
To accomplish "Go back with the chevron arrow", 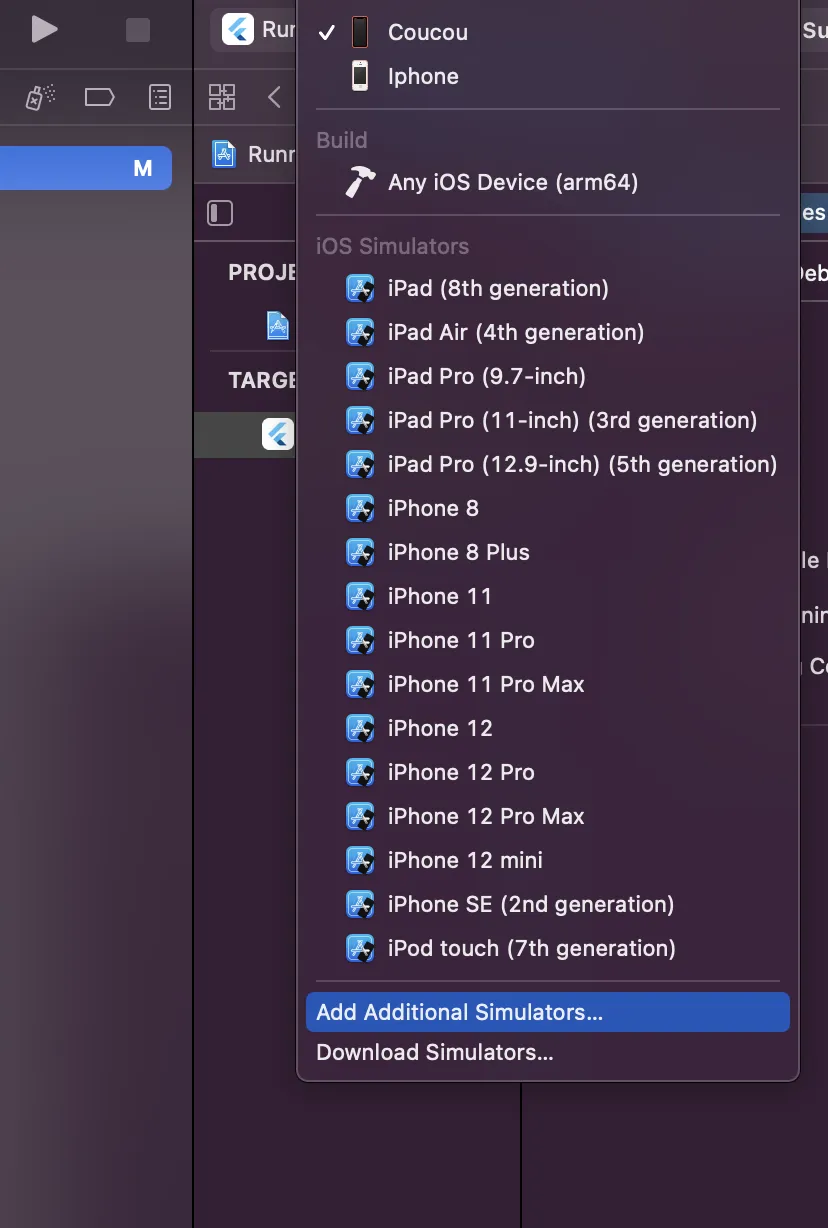I will pyautogui.click(x=275, y=97).
